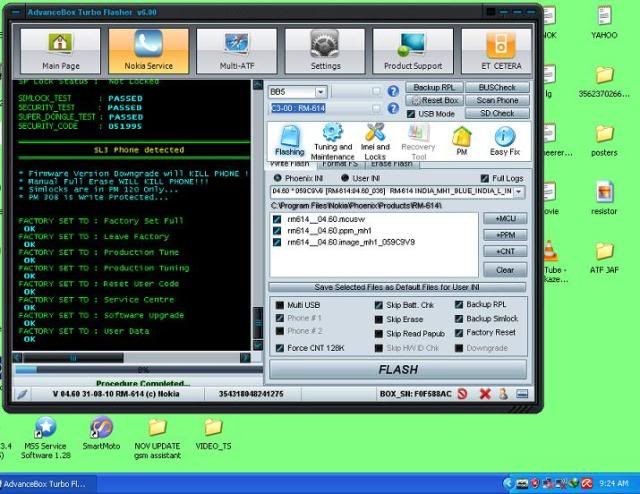Open the ATF JAF desktop folder

pyautogui.click(x=604, y=258)
